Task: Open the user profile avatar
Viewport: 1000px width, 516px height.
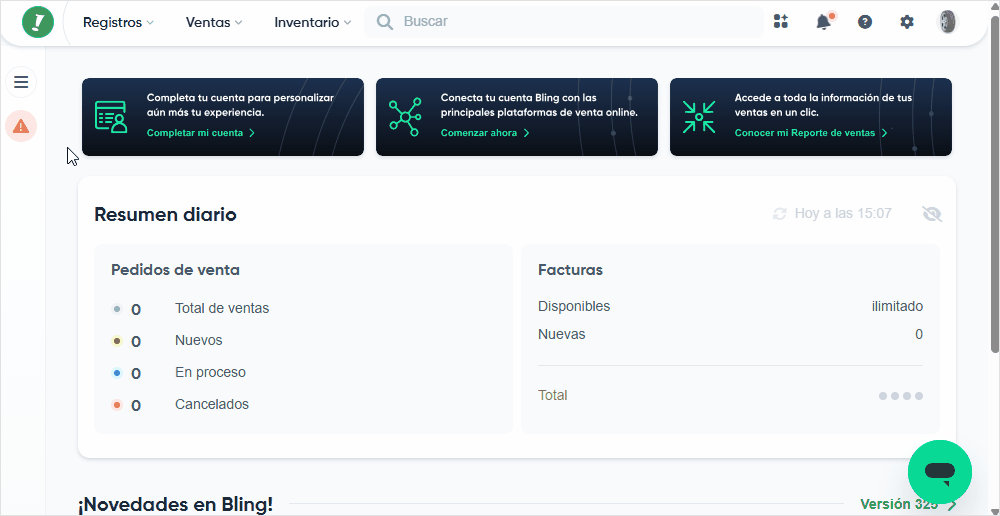Action: pyautogui.click(x=948, y=22)
